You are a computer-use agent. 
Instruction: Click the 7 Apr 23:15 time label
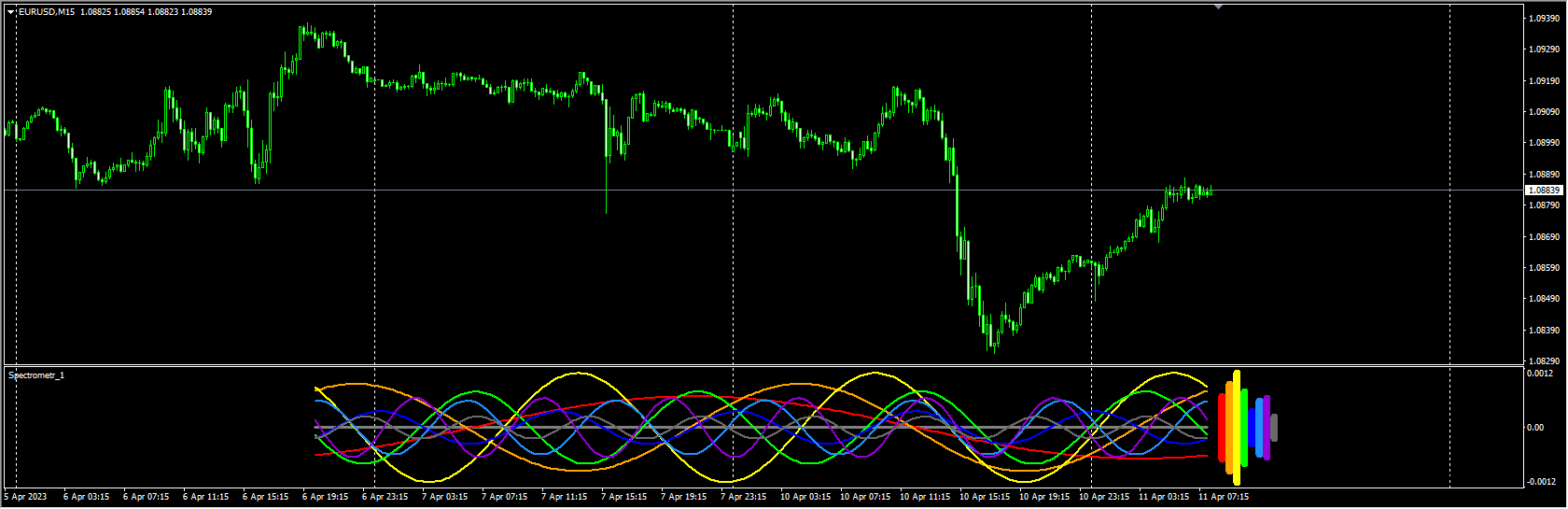coord(743,497)
